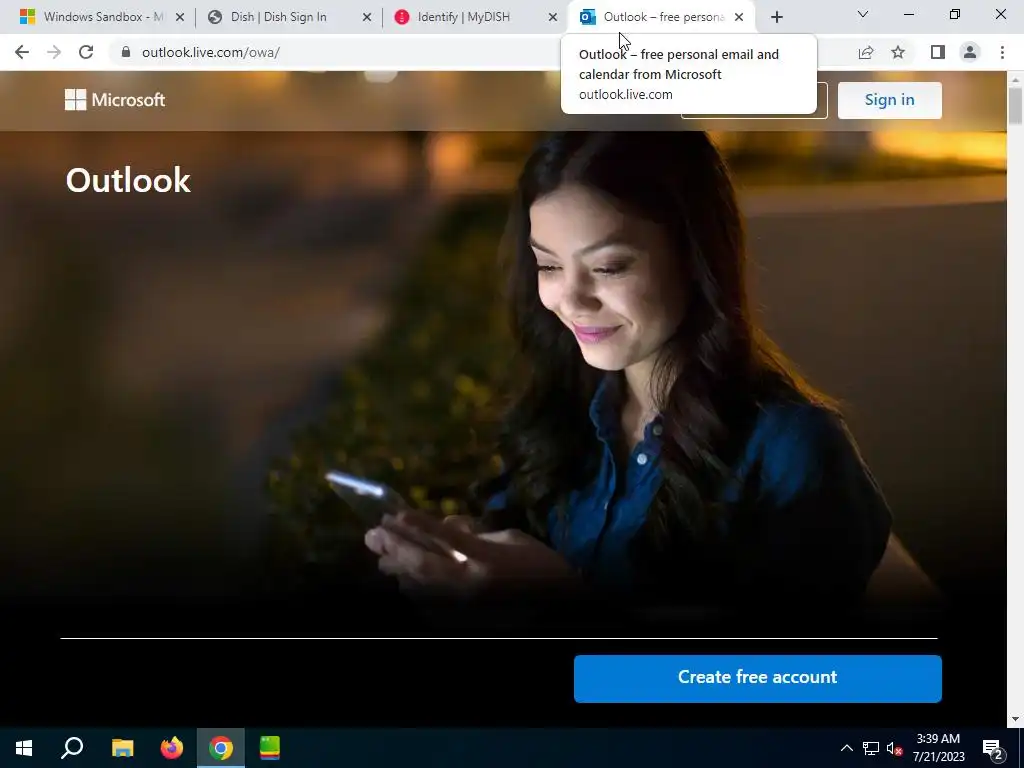Open the clock showing 3:39 AM

pyautogui.click(x=938, y=748)
